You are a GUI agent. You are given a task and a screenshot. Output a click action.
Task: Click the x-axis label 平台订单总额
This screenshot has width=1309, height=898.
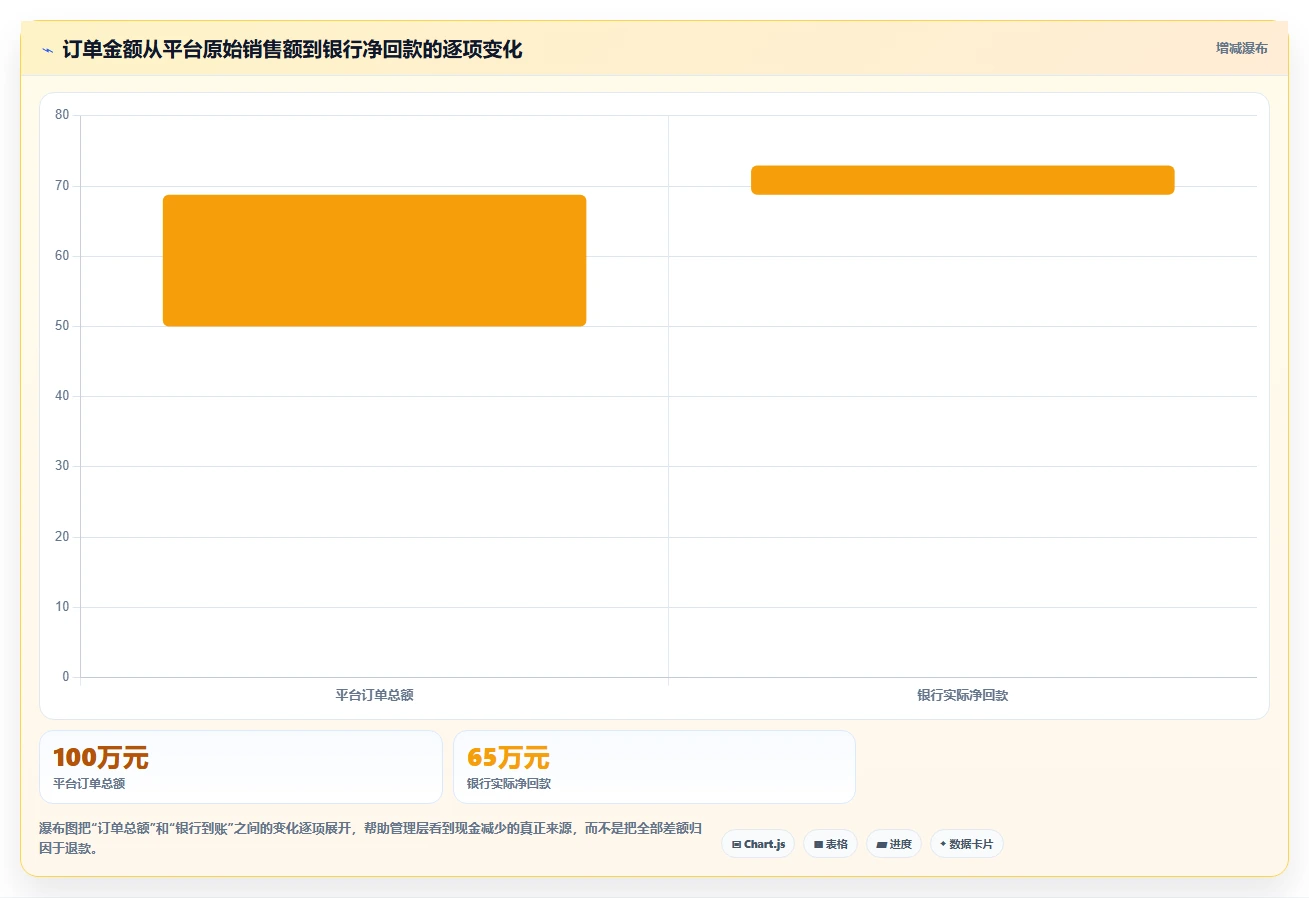pyautogui.click(x=374, y=694)
